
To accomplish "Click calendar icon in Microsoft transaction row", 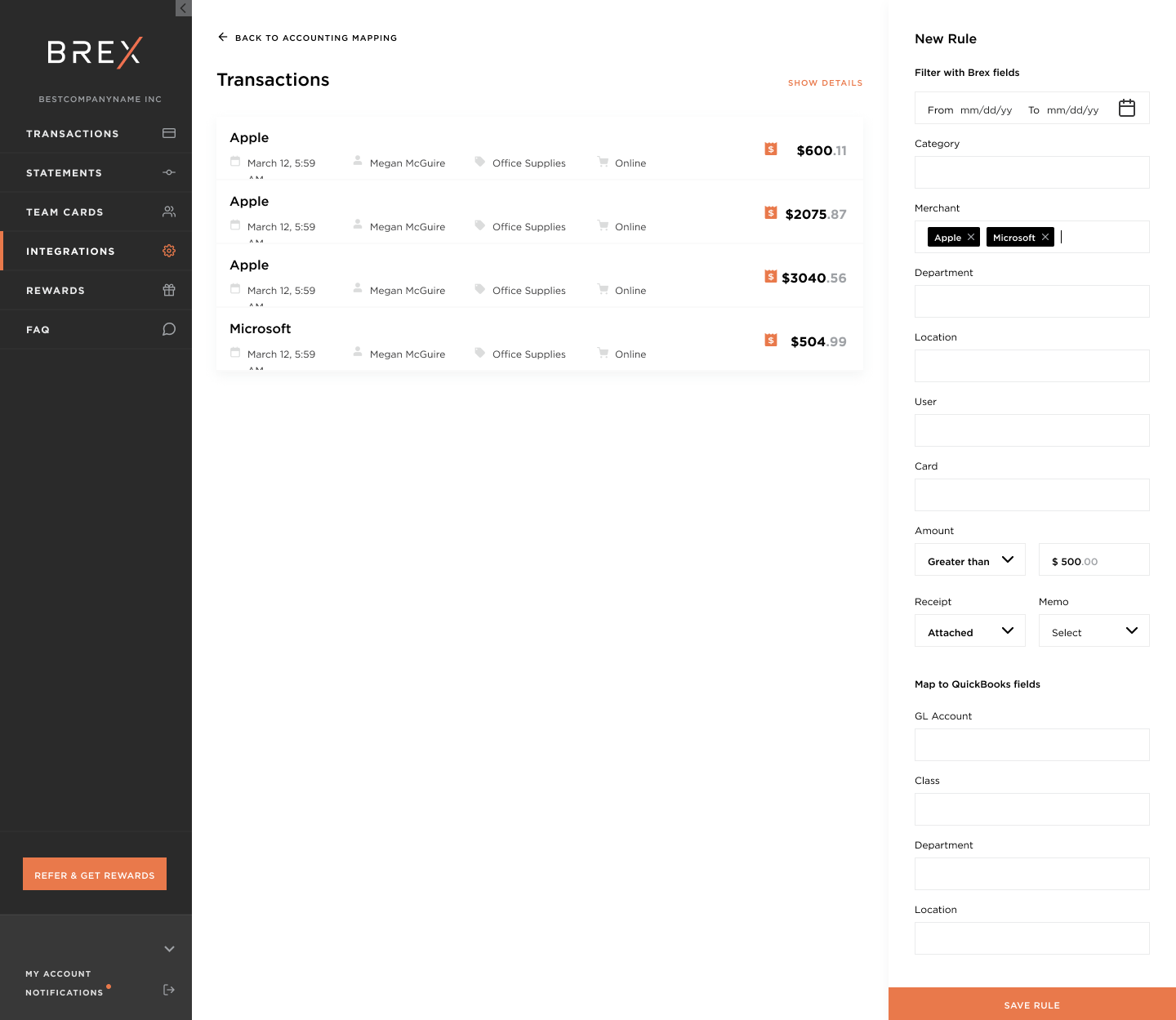I will (x=235, y=353).
